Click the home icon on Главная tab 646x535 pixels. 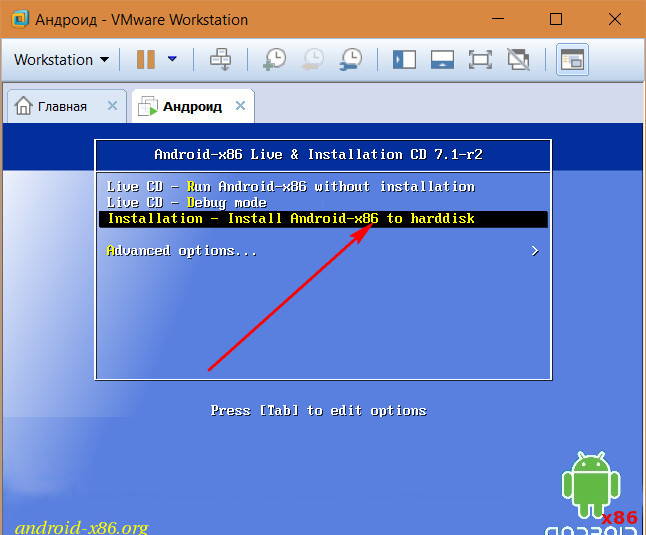23,106
